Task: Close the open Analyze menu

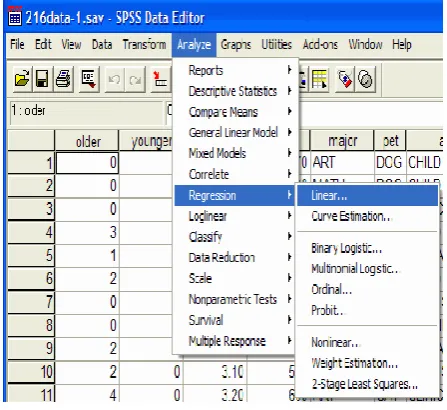Action: (x=194, y=45)
